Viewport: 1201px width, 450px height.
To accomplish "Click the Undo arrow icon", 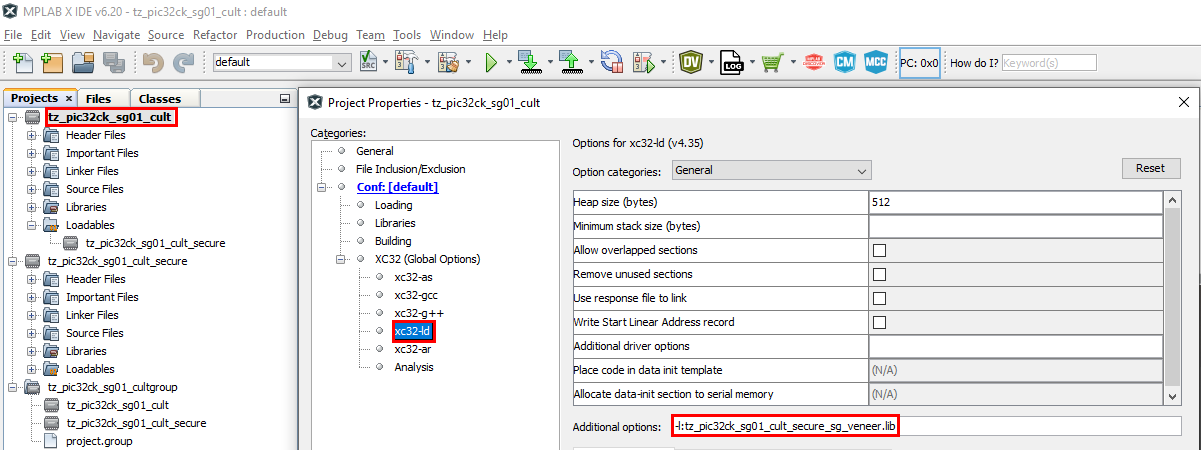I will (152, 62).
